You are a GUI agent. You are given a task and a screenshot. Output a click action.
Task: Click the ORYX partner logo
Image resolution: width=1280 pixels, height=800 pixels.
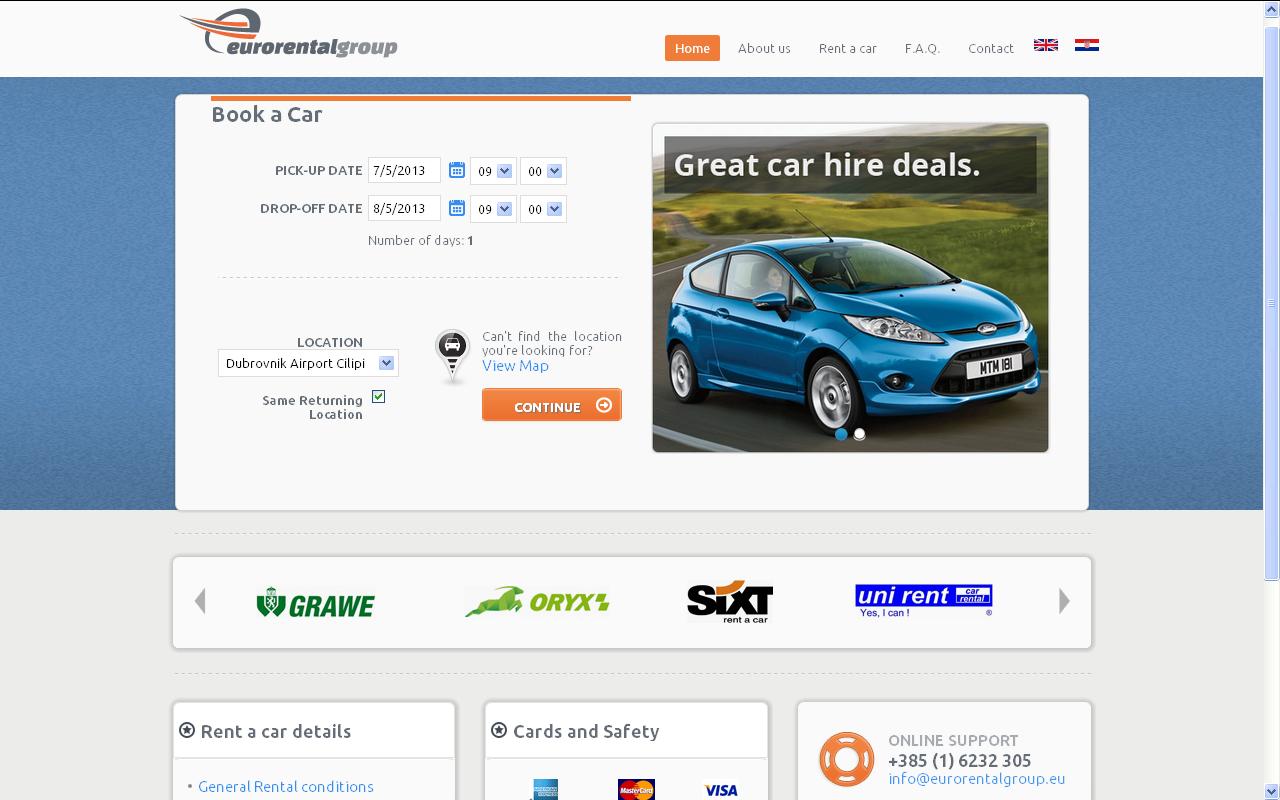(537, 602)
